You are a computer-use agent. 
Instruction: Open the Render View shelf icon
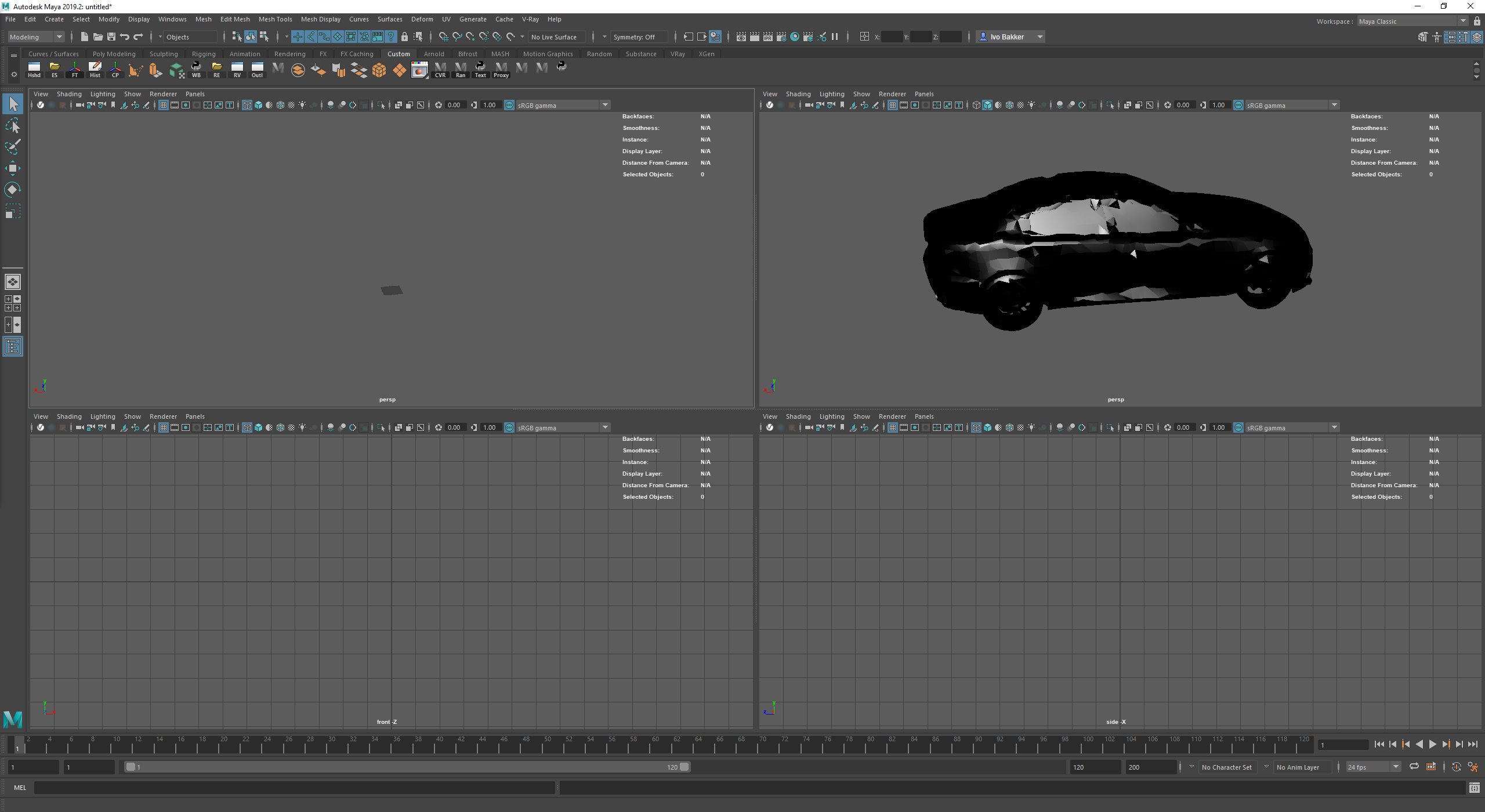pos(419,70)
